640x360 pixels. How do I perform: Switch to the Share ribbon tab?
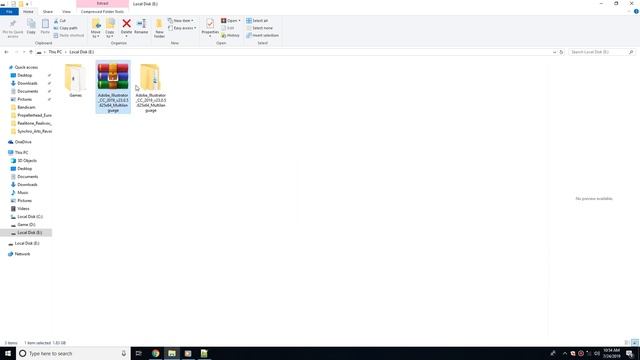pos(48,12)
